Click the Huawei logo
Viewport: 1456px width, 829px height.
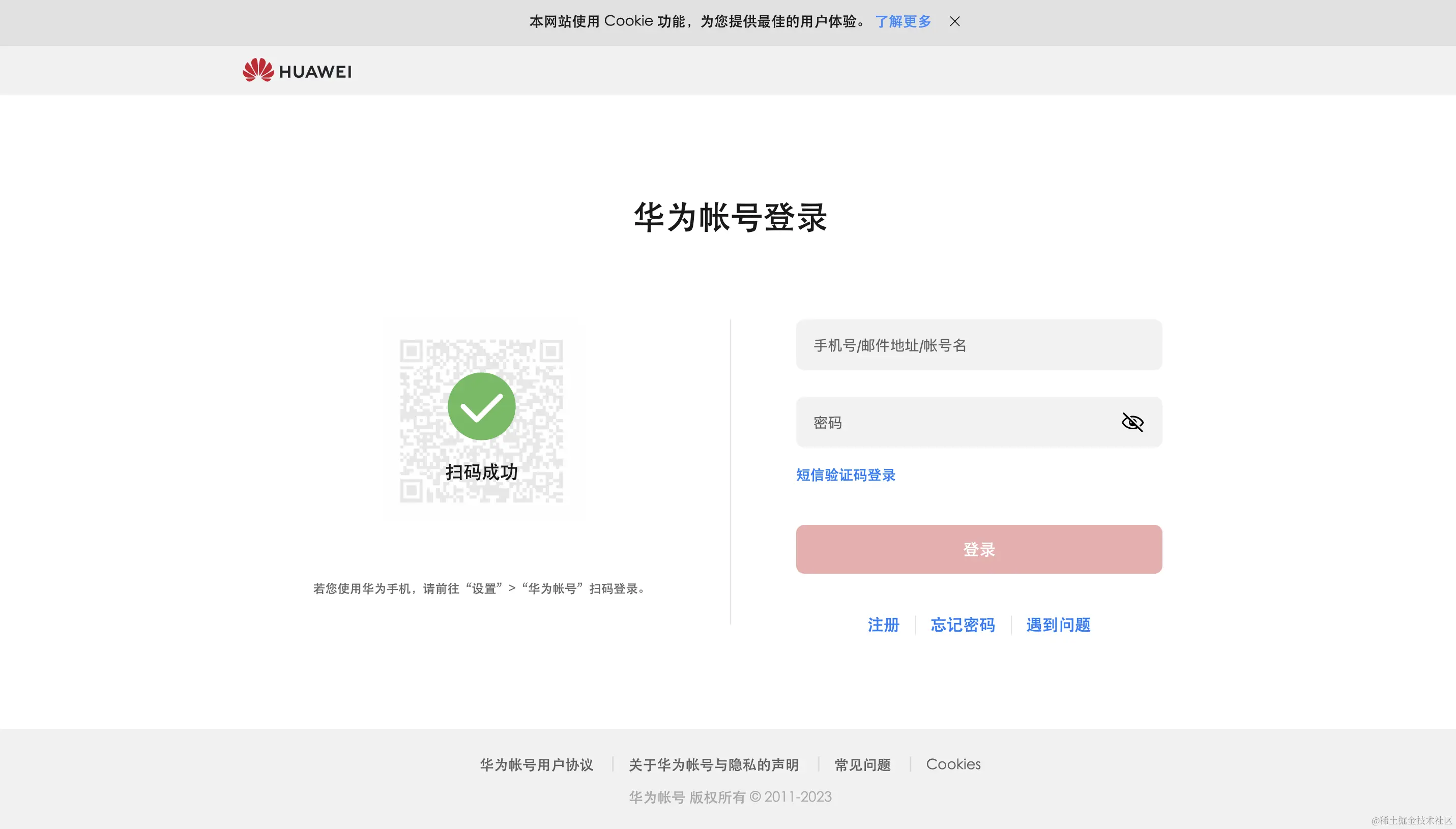(x=258, y=70)
